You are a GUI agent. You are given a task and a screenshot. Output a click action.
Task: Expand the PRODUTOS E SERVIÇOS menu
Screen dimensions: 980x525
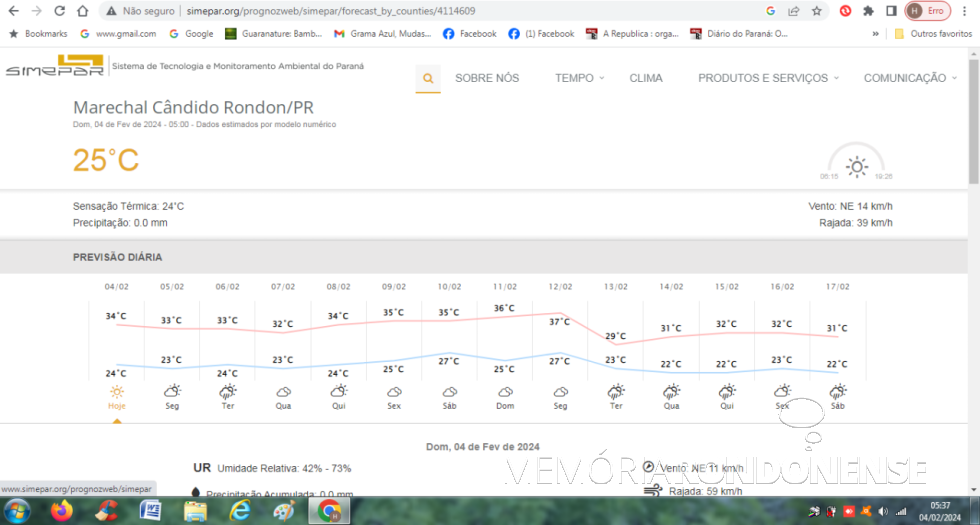768,78
